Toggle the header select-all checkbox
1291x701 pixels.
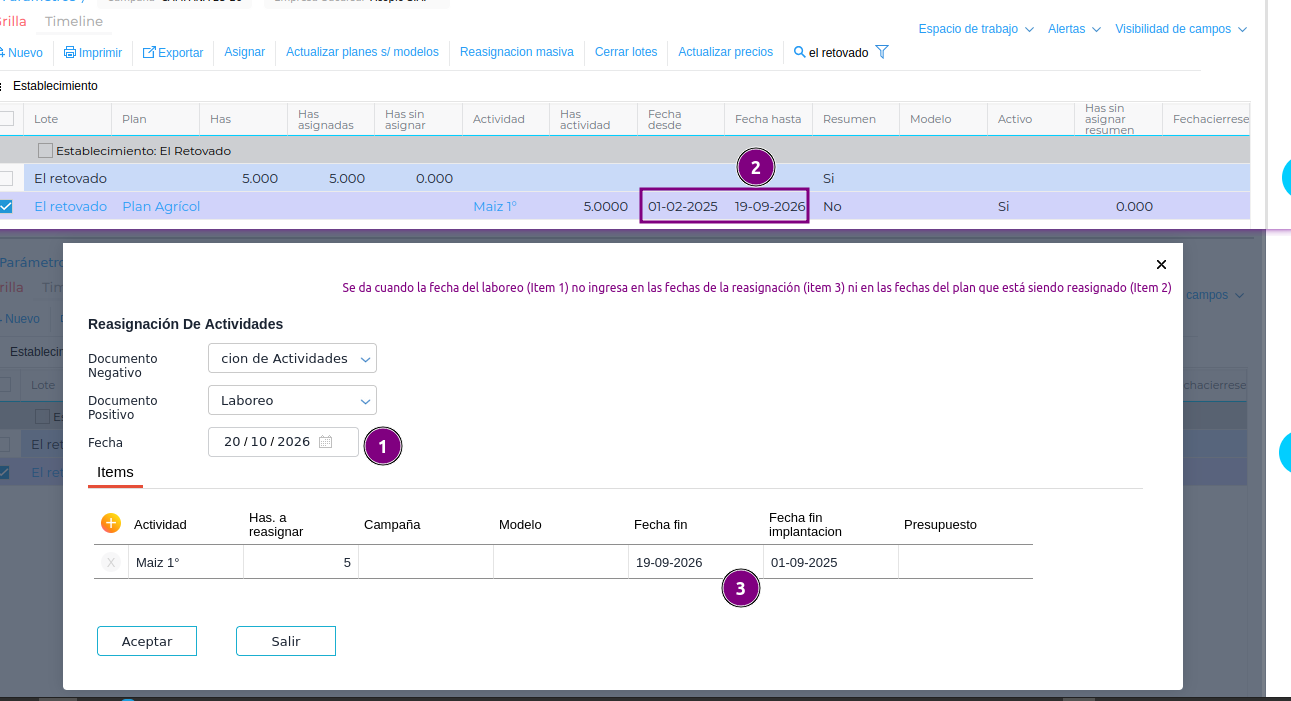pos(6,119)
